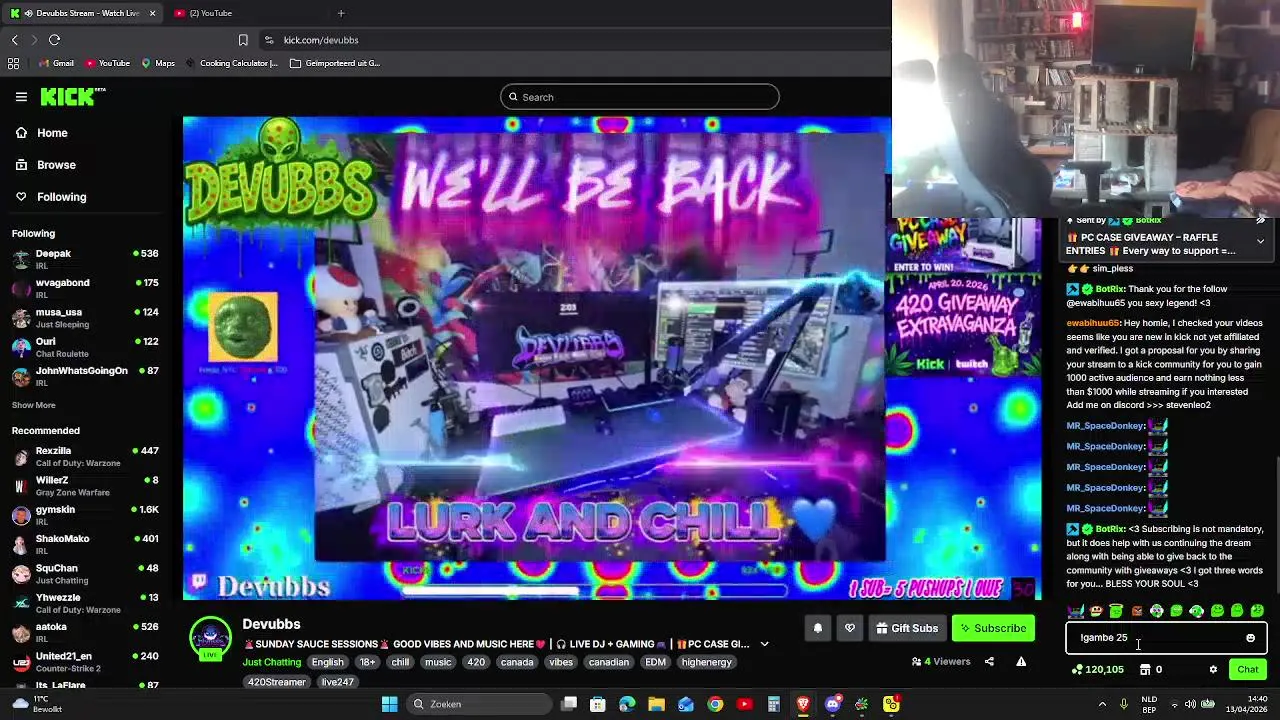Open Cooking Calculator bookmark
Screen dimensions: 1280x720
point(232,63)
